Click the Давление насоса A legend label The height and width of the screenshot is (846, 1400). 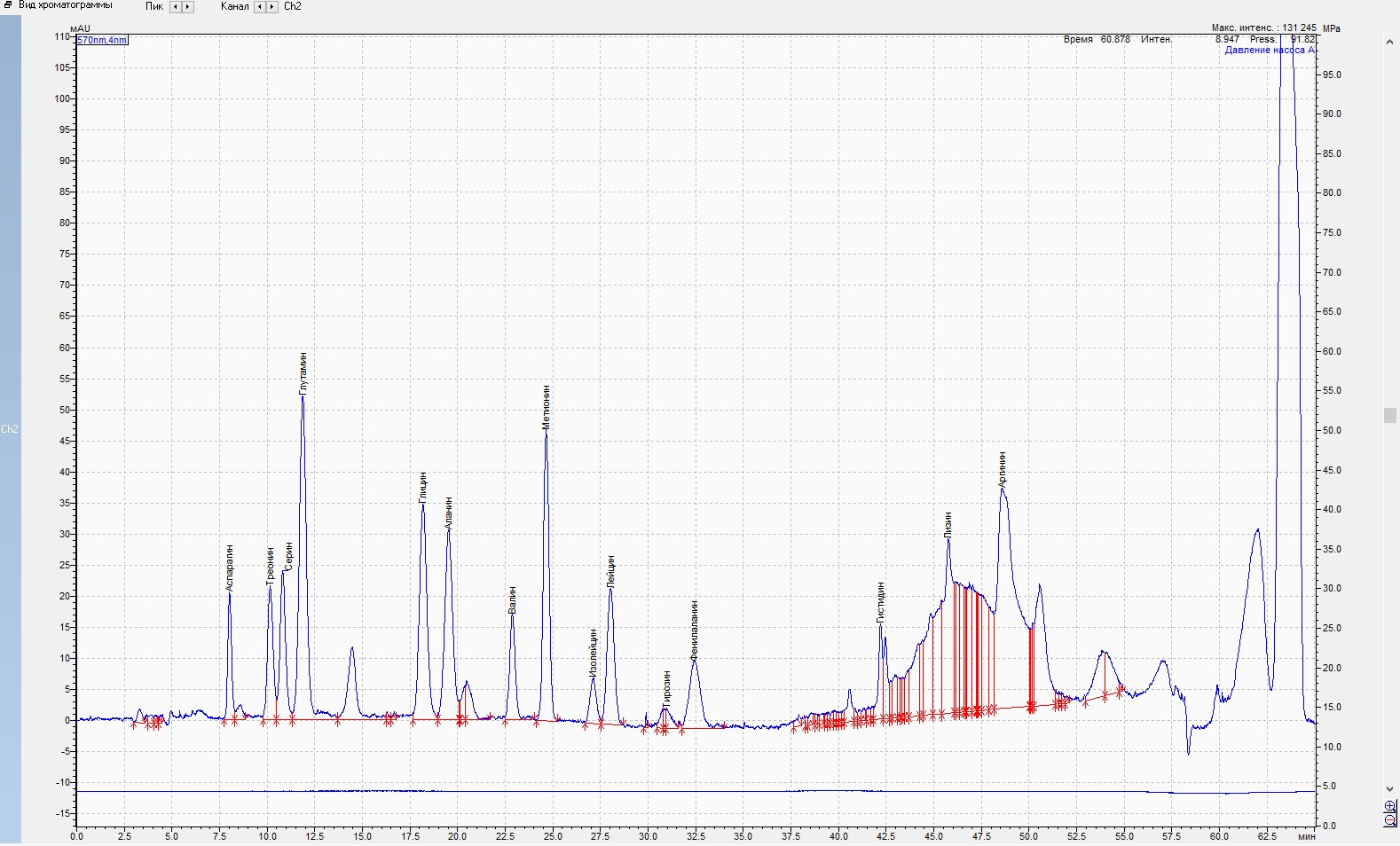click(x=1269, y=51)
